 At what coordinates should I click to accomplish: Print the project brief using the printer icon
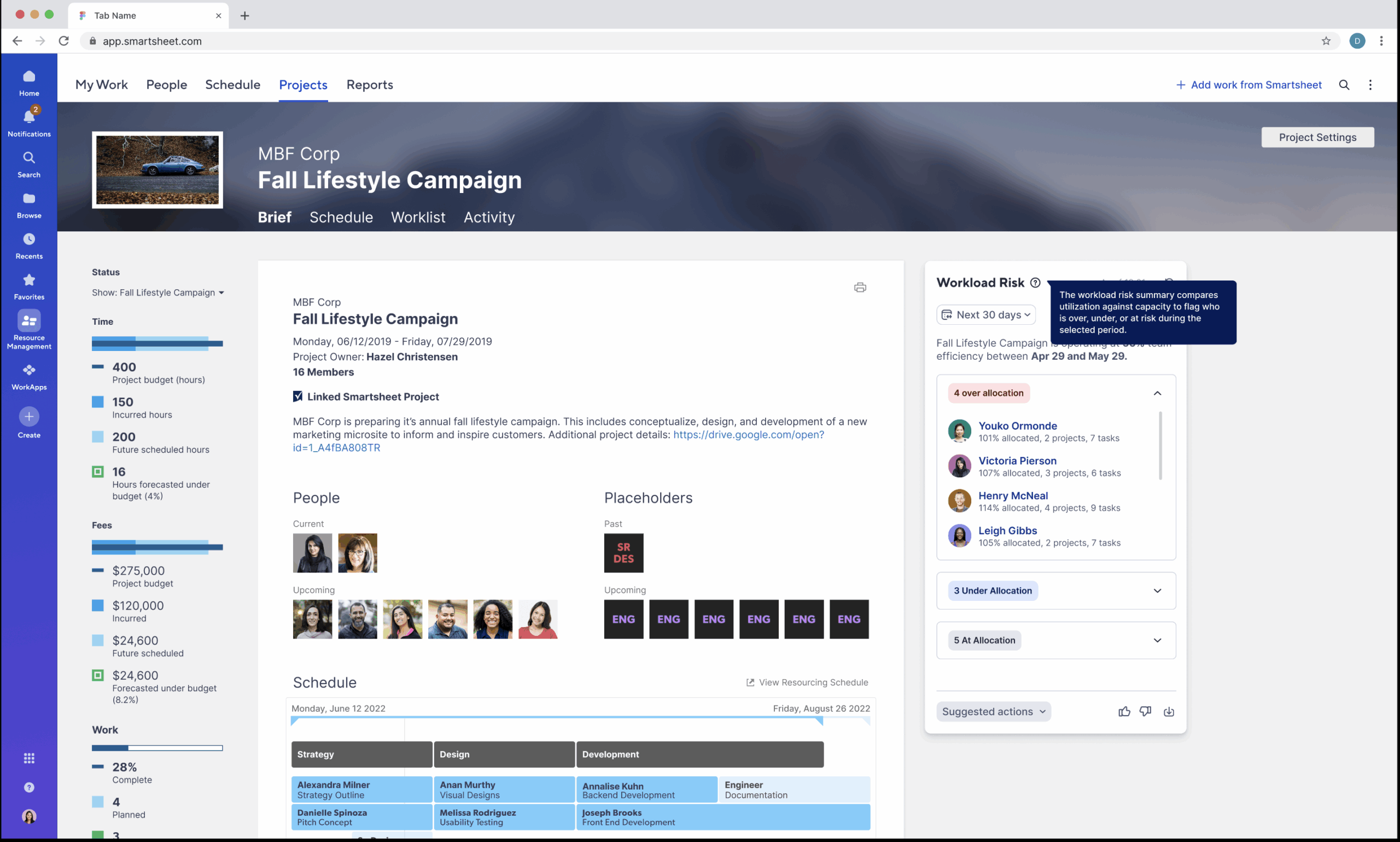click(x=860, y=287)
